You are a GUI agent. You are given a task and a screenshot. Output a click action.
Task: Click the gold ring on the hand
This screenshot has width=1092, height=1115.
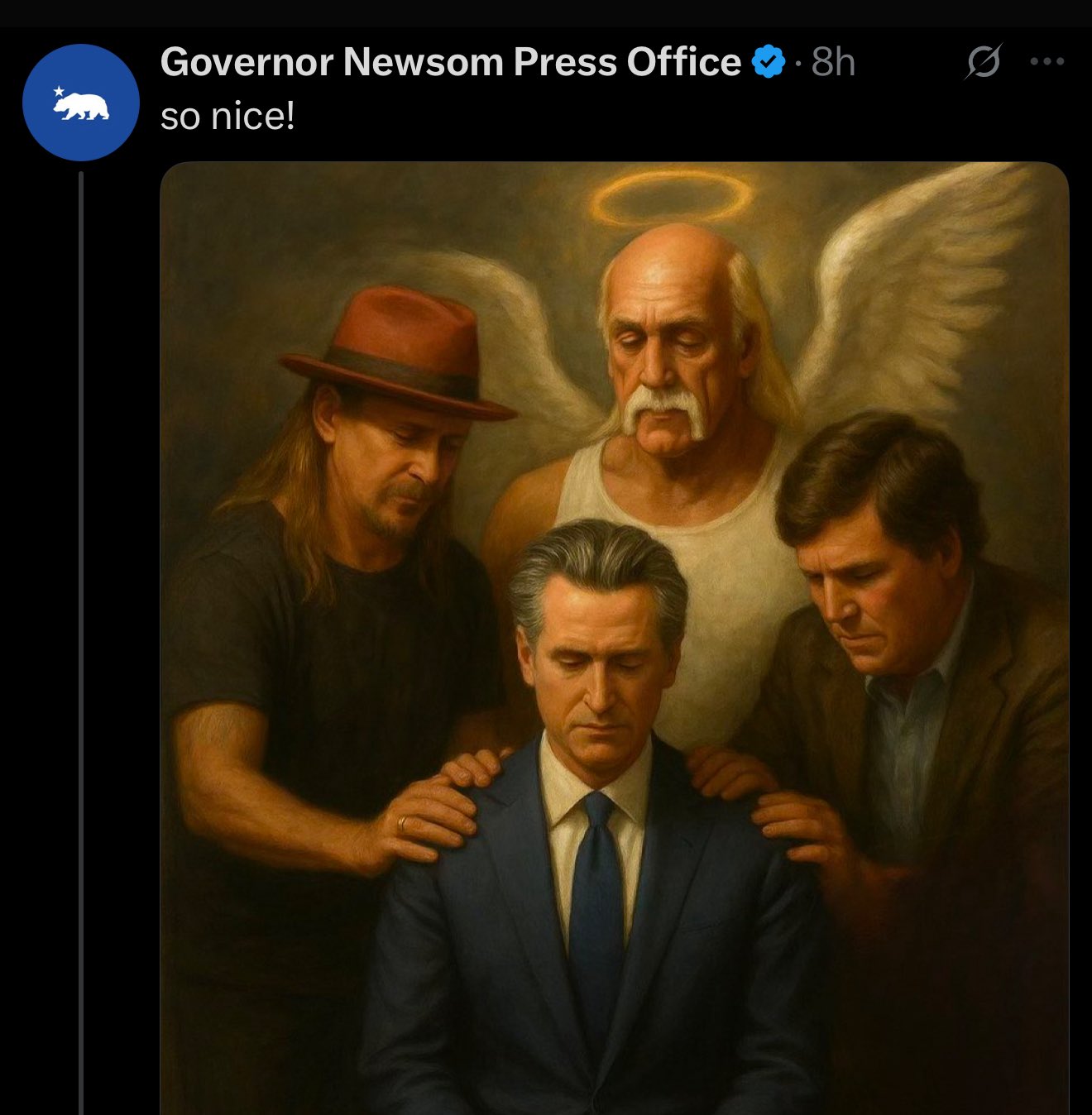402,824
